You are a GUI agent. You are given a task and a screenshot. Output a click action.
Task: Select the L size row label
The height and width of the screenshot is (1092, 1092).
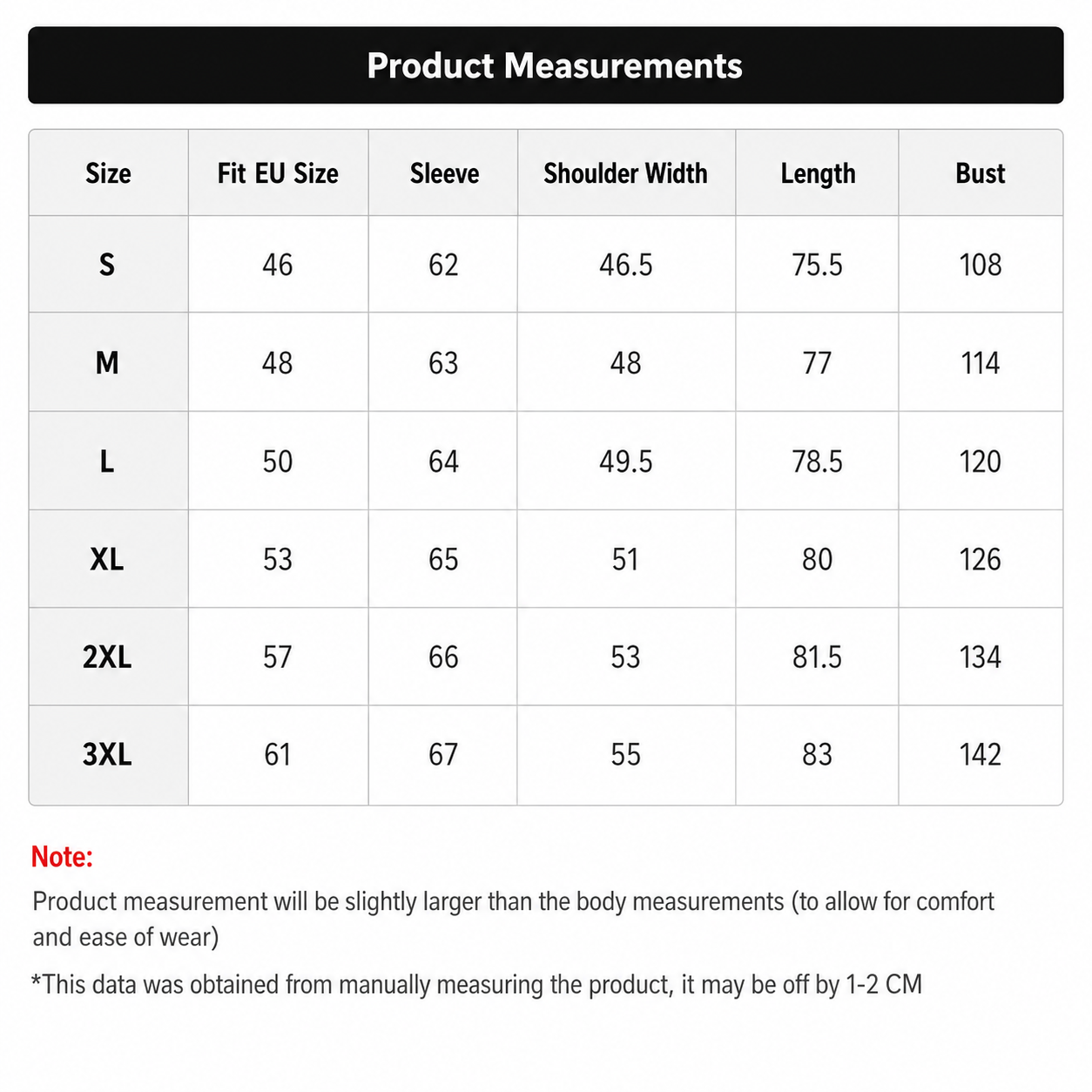click(x=108, y=461)
